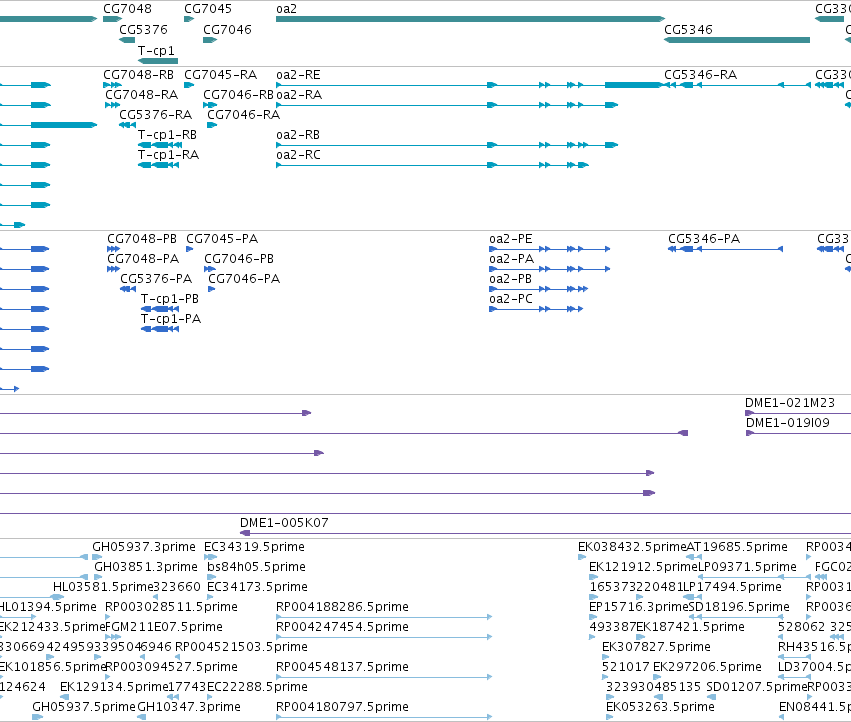Click the RP004188286.5prime EST label

(x=342, y=607)
